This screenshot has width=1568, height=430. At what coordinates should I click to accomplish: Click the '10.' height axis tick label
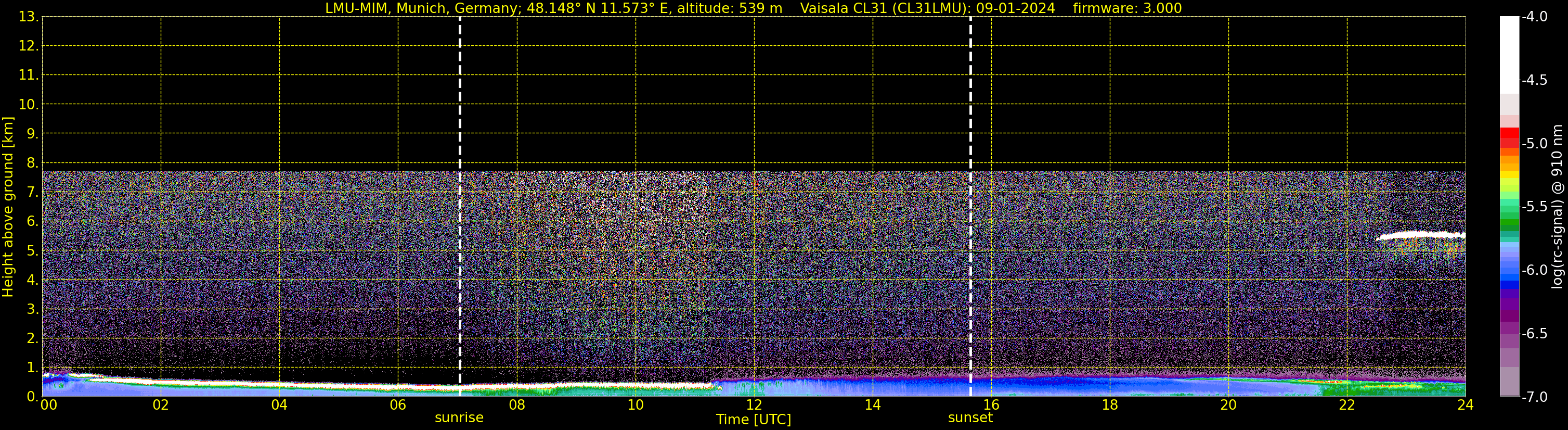[x=28, y=105]
